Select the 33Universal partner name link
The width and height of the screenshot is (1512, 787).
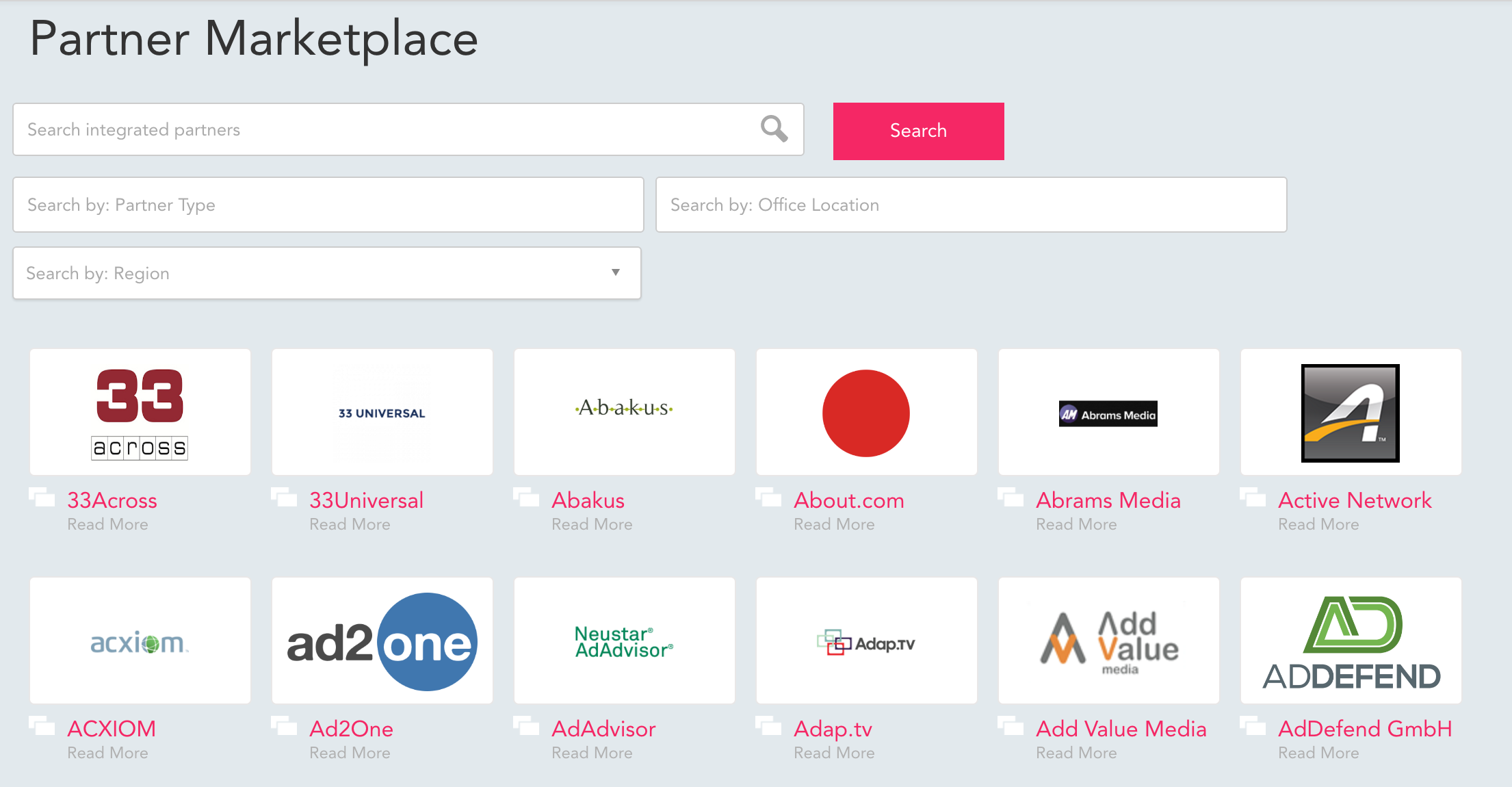click(366, 500)
